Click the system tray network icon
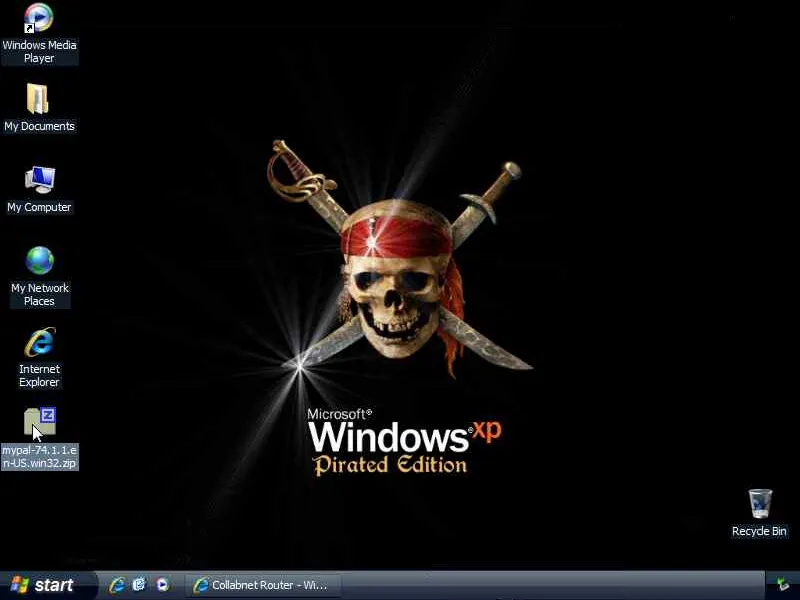Viewport: 800px width, 600px height. pos(783,585)
